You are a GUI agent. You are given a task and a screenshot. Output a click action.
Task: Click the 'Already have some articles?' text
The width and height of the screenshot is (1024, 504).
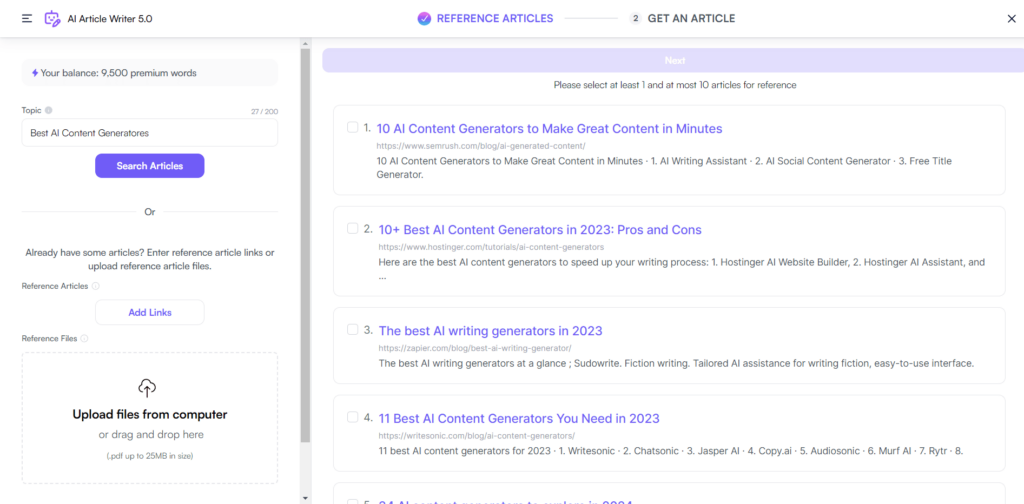[150, 259]
